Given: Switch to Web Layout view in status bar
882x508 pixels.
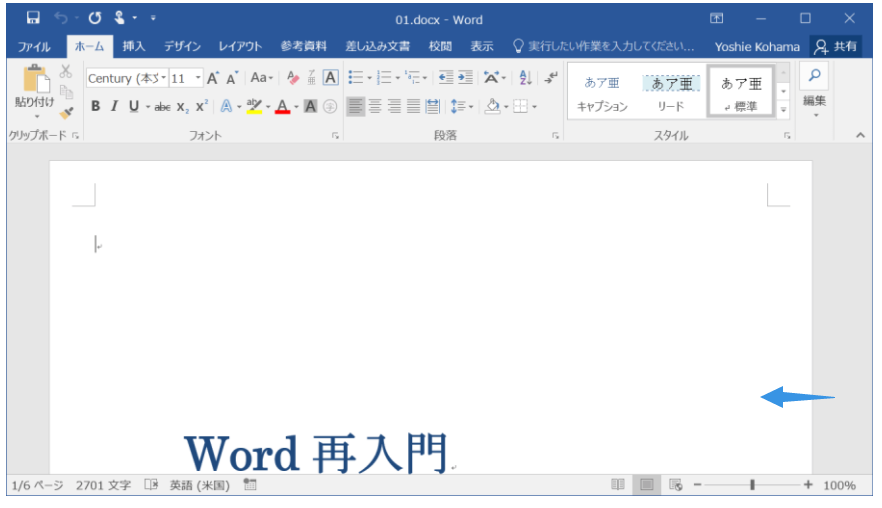Looking at the screenshot, I should (x=676, y=484).
